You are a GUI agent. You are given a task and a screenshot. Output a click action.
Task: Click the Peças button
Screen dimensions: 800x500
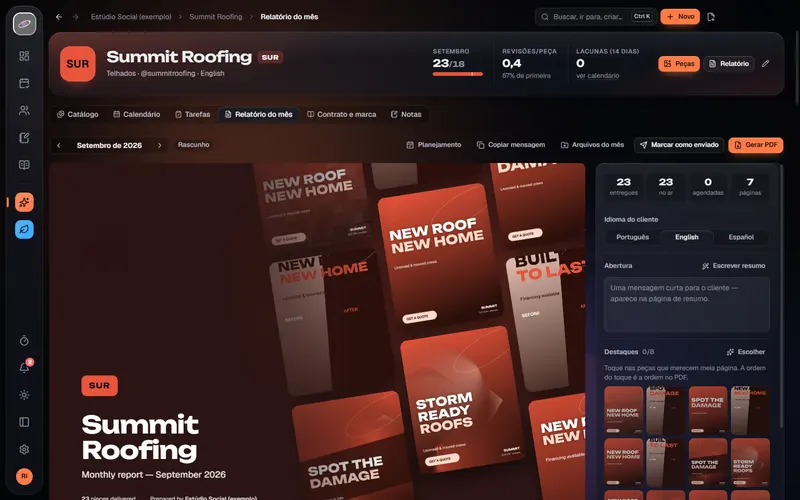pos(679,64)
